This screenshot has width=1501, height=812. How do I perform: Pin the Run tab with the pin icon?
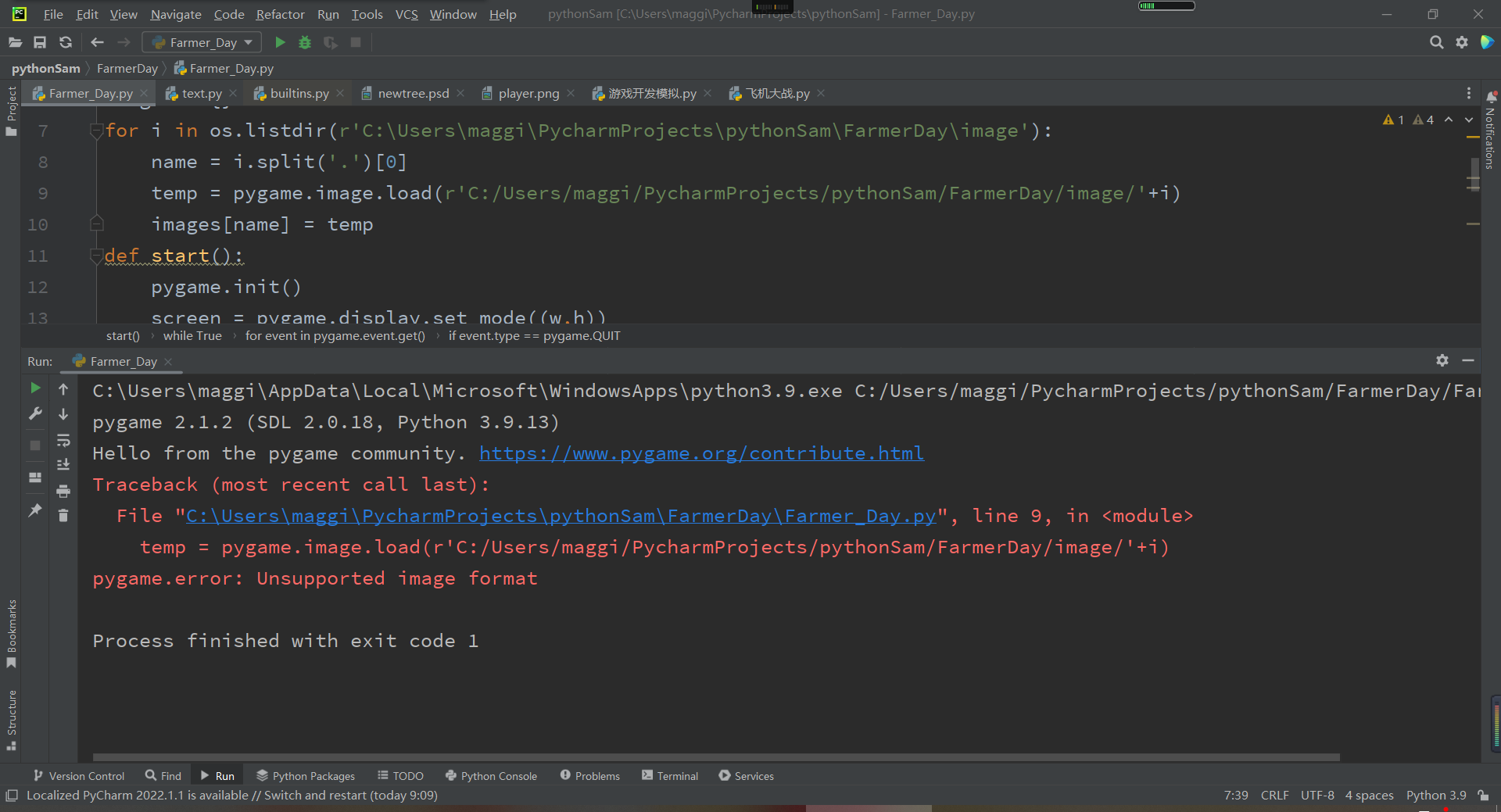(x=35, y=510)
